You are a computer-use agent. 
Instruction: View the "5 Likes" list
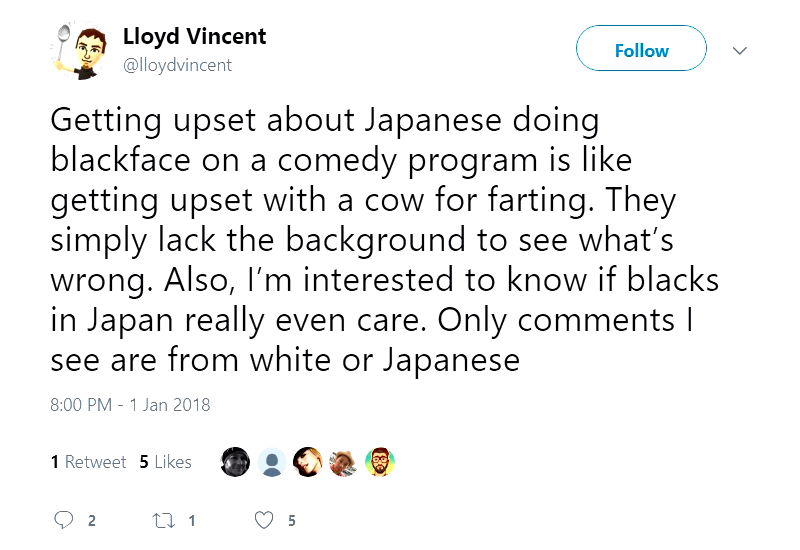coord(165,461)
